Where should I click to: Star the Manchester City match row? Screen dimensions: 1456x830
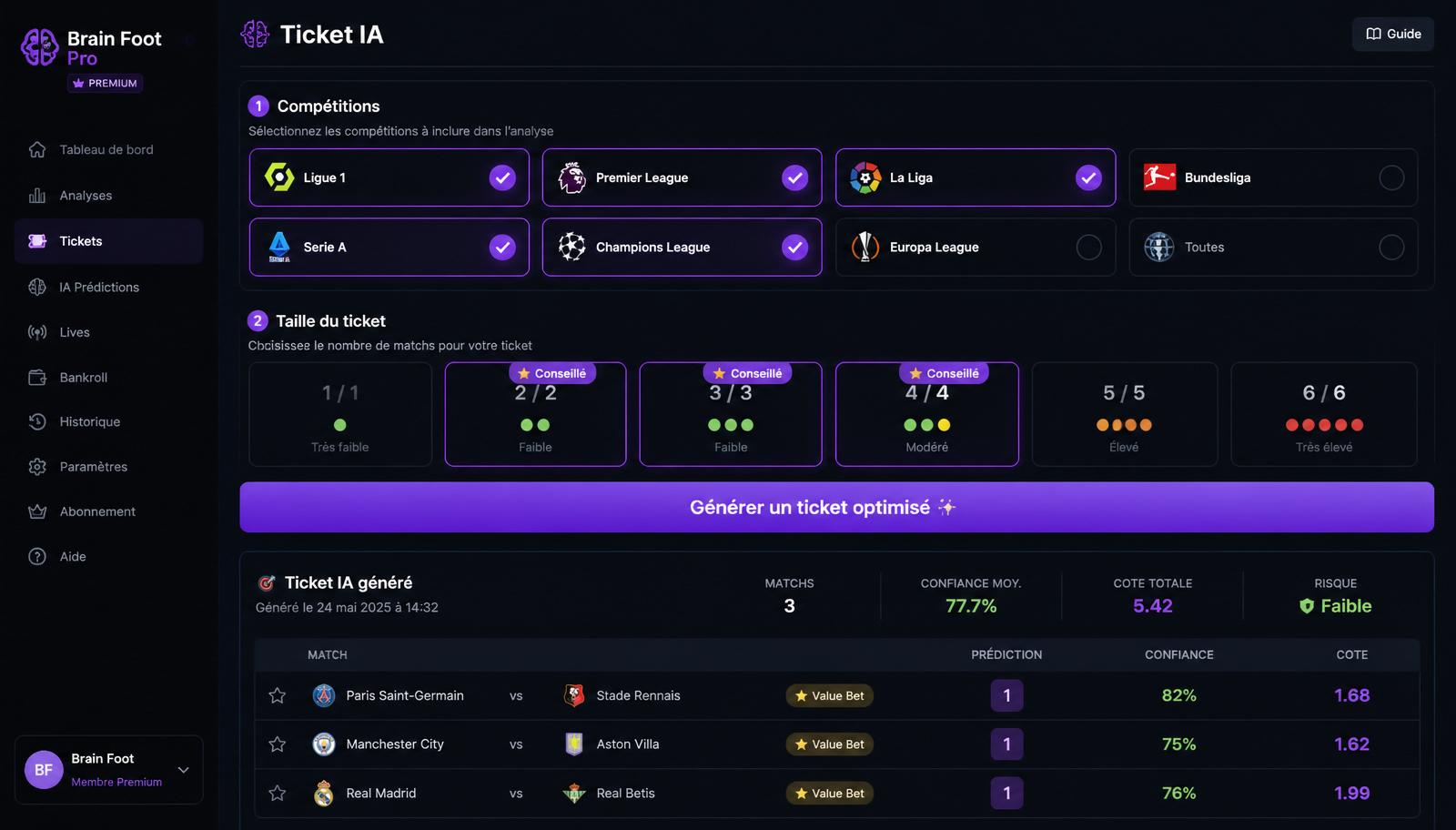278,744
